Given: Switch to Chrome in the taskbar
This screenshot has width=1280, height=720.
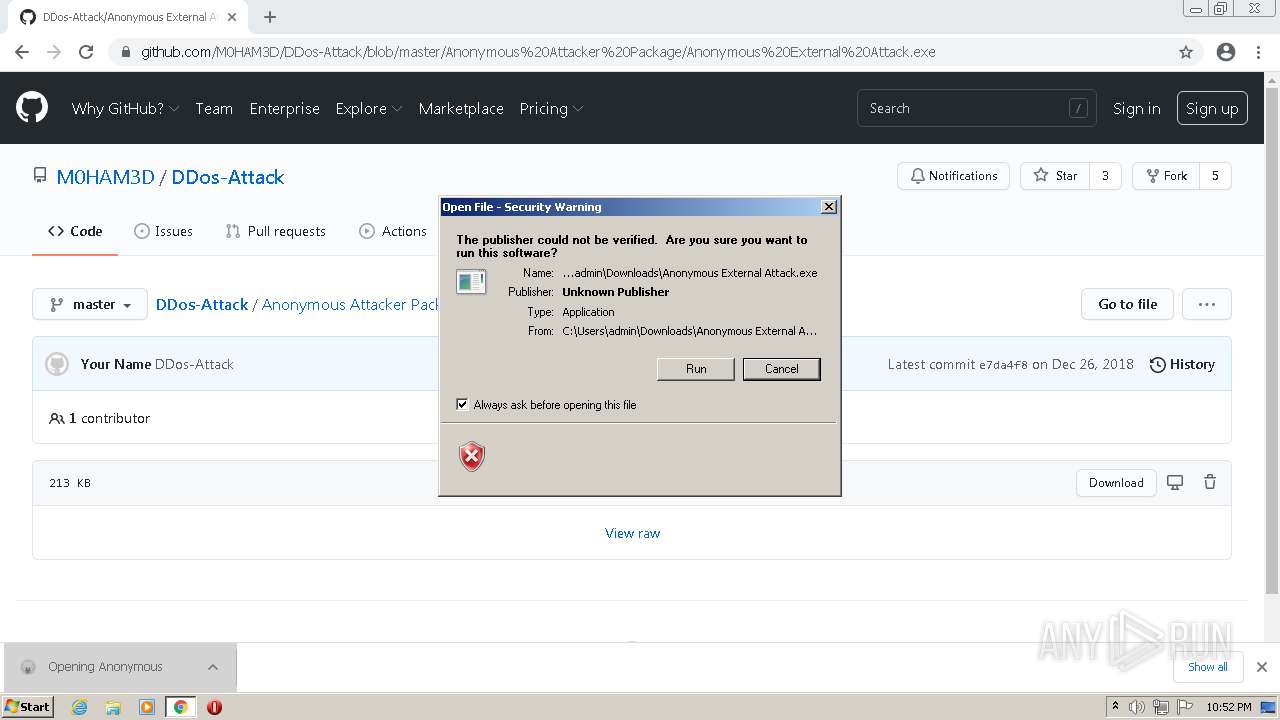Looking at the screenshot, I should [x=181, y=707].
